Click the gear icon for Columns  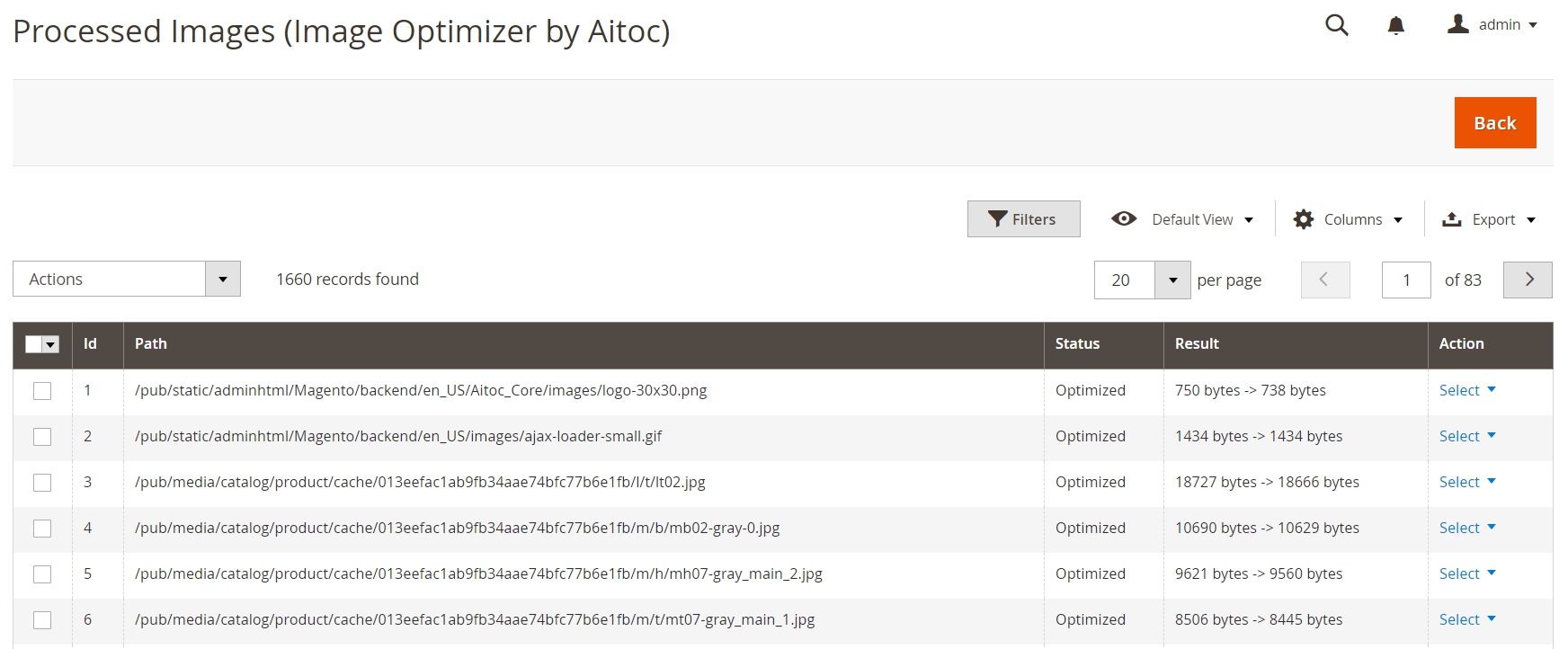(1304, 219)
